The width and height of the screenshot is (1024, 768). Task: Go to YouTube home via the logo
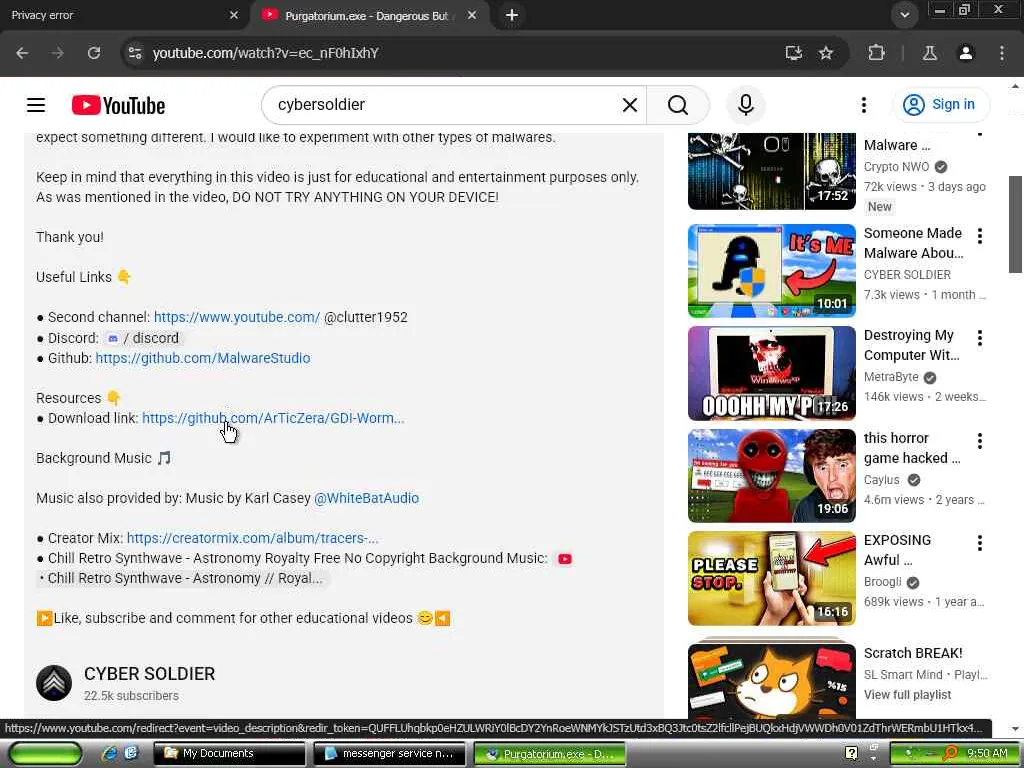point(118,105)
